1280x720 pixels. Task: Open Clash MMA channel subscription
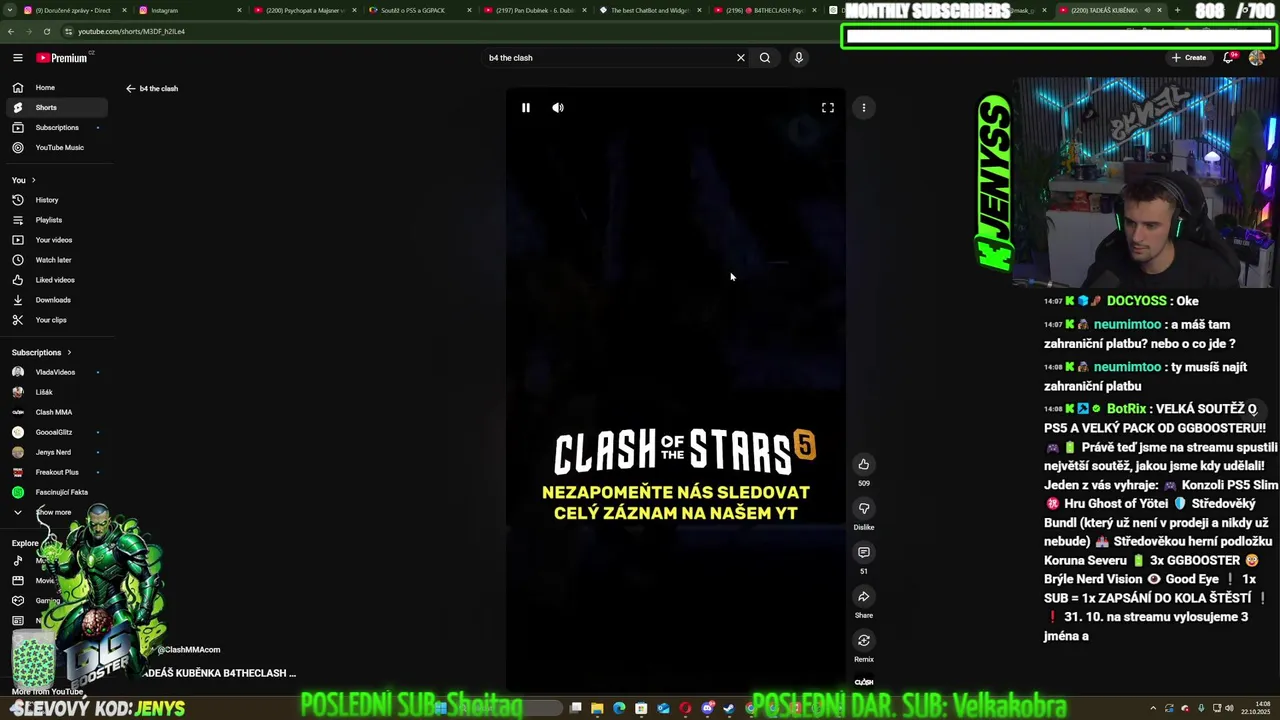pyautogui.click(x=56, y=412)
